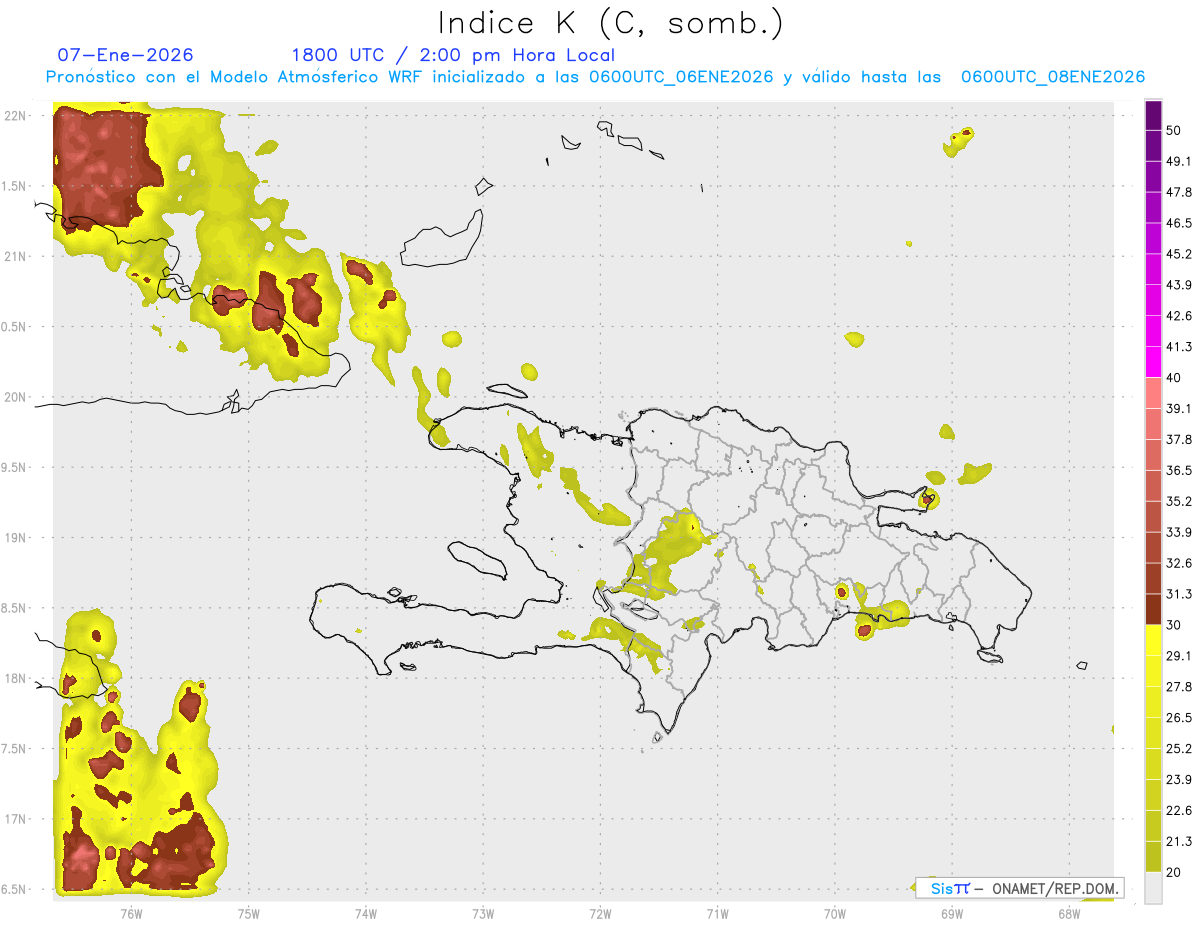Click the colorbar value '20'
The width and height of the screenshot is (1200, 927).
tap(1175, 872)
